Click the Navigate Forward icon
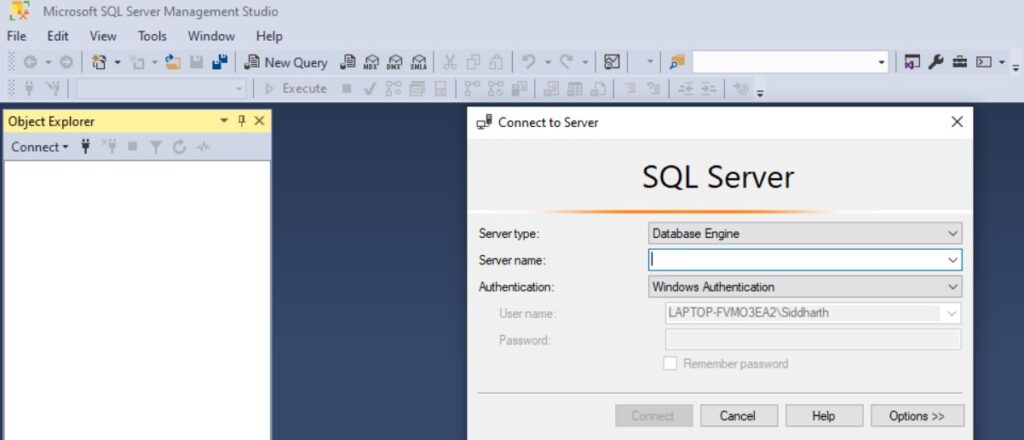The height and width of the screenshot is (440, 1024). tap(67, 62)
